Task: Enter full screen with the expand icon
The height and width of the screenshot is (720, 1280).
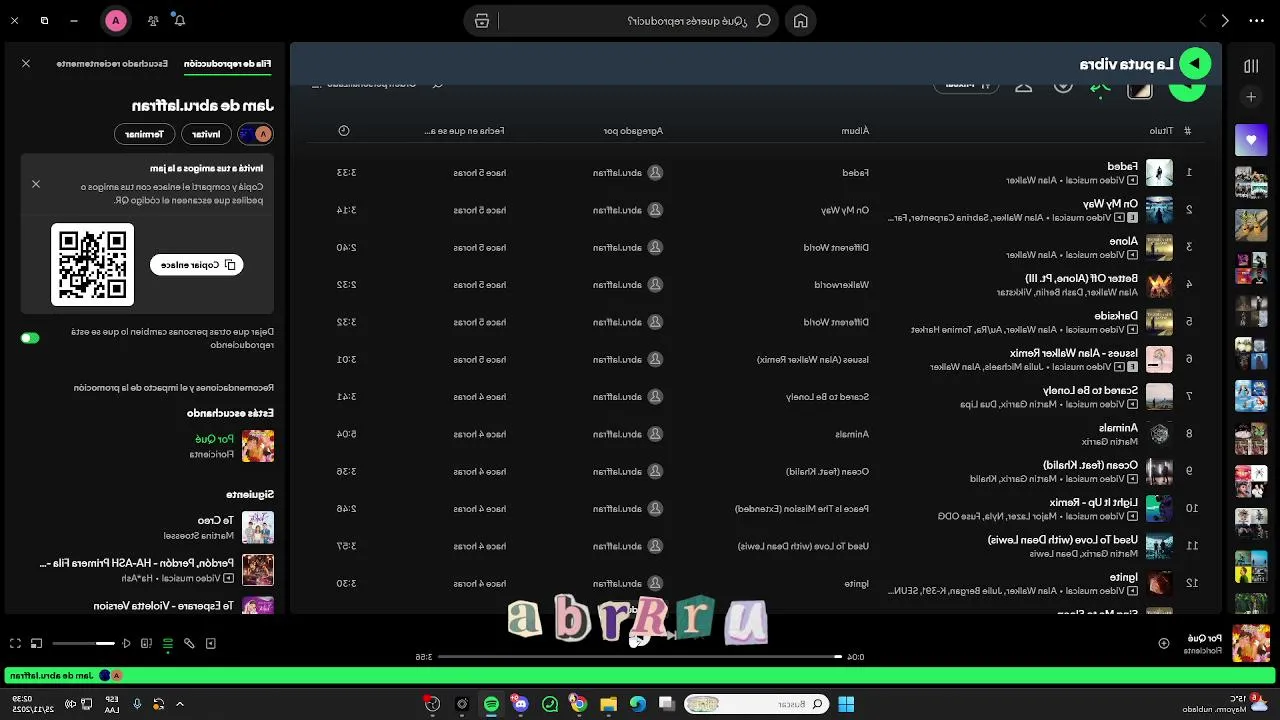Action: coord(15,643)
